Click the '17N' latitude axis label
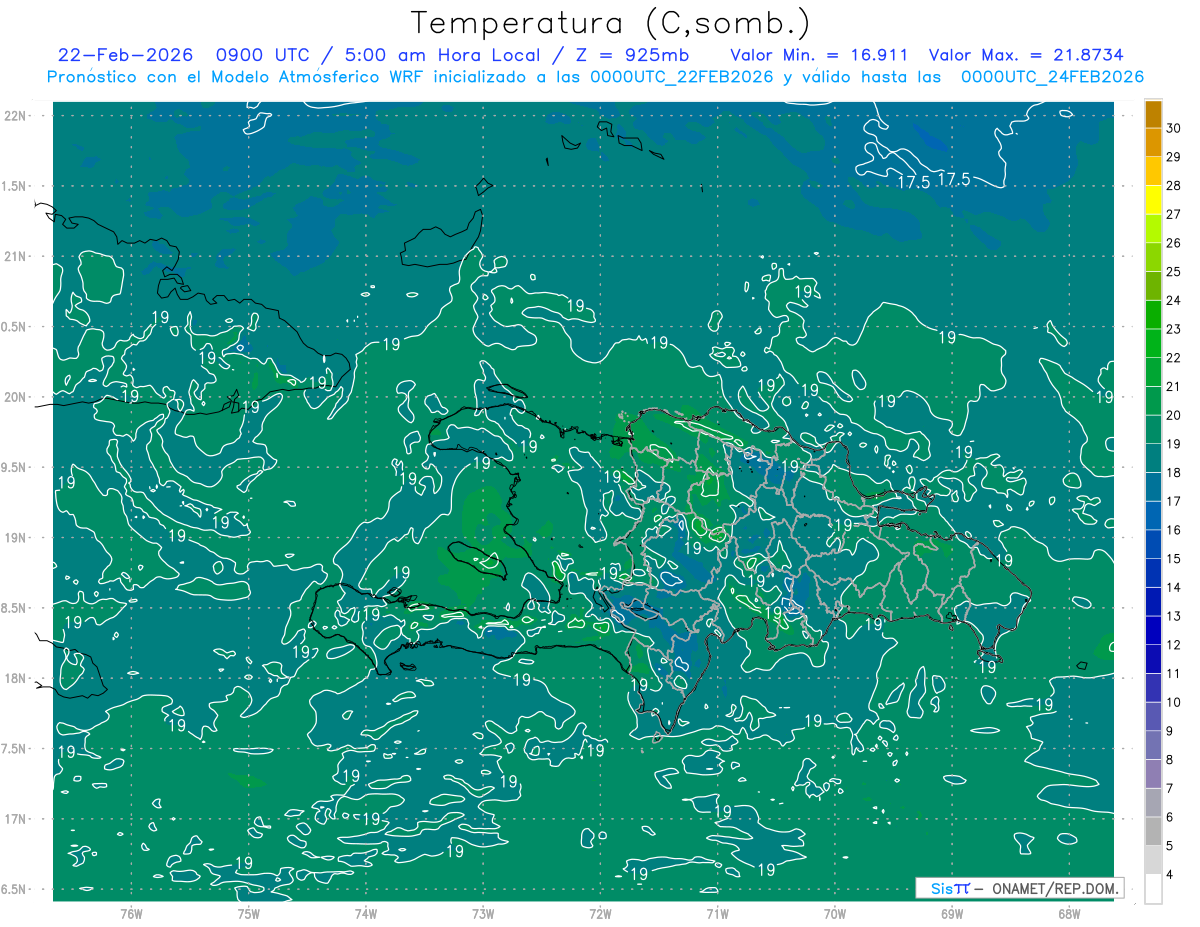The height and width of the screenshot is (927, 1200). coord(17,819)
